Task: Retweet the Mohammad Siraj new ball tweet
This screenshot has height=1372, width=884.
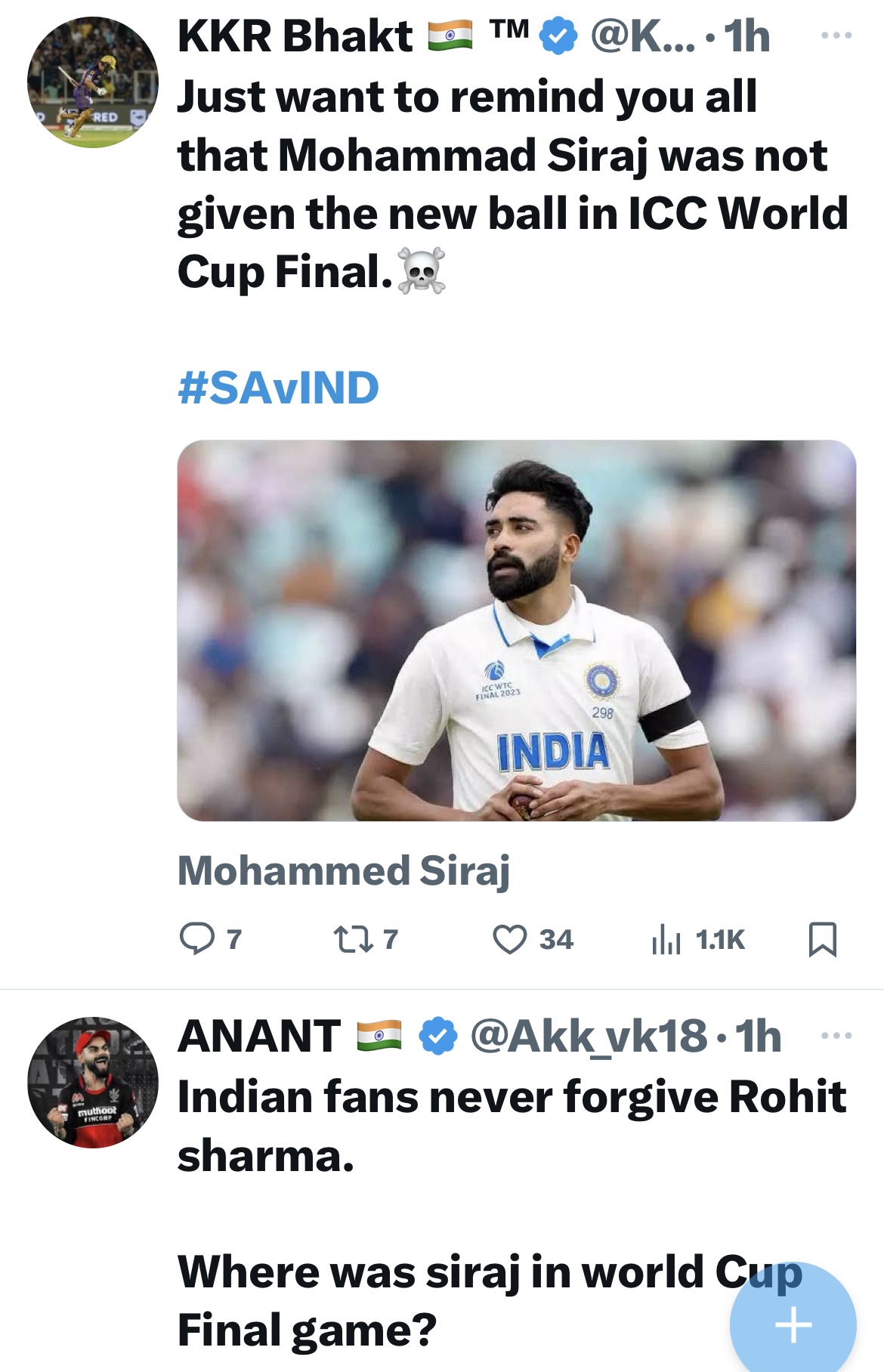Action: pyautogui.click(x=354, y=939)
